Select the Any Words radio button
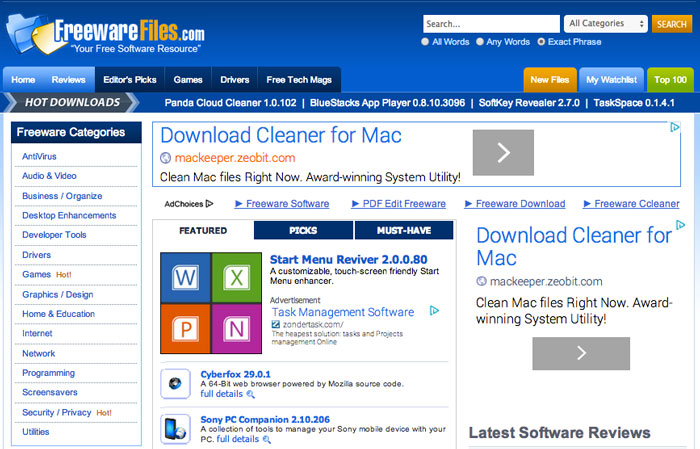 pos(480,42)
